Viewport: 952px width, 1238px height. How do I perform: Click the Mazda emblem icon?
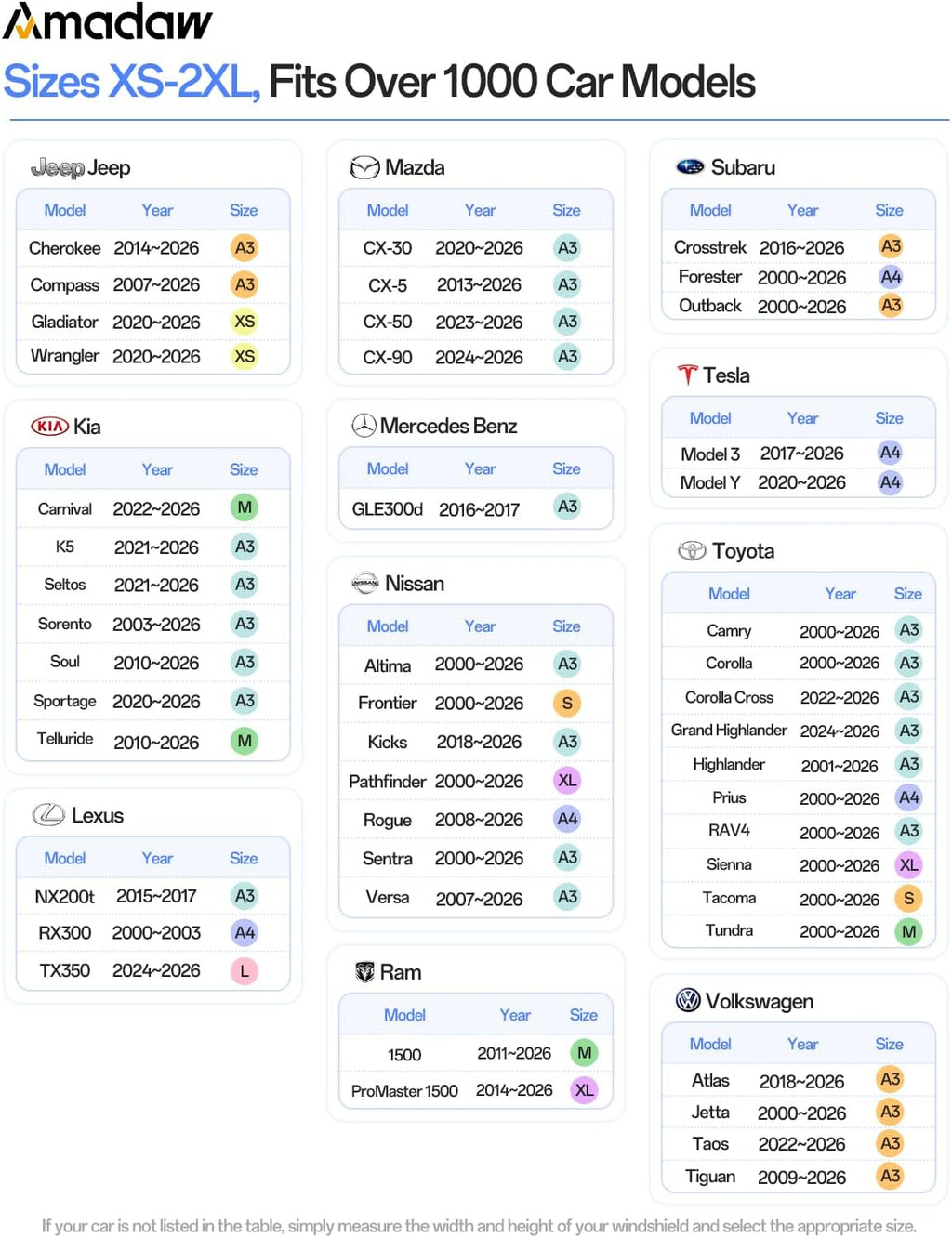364,167
